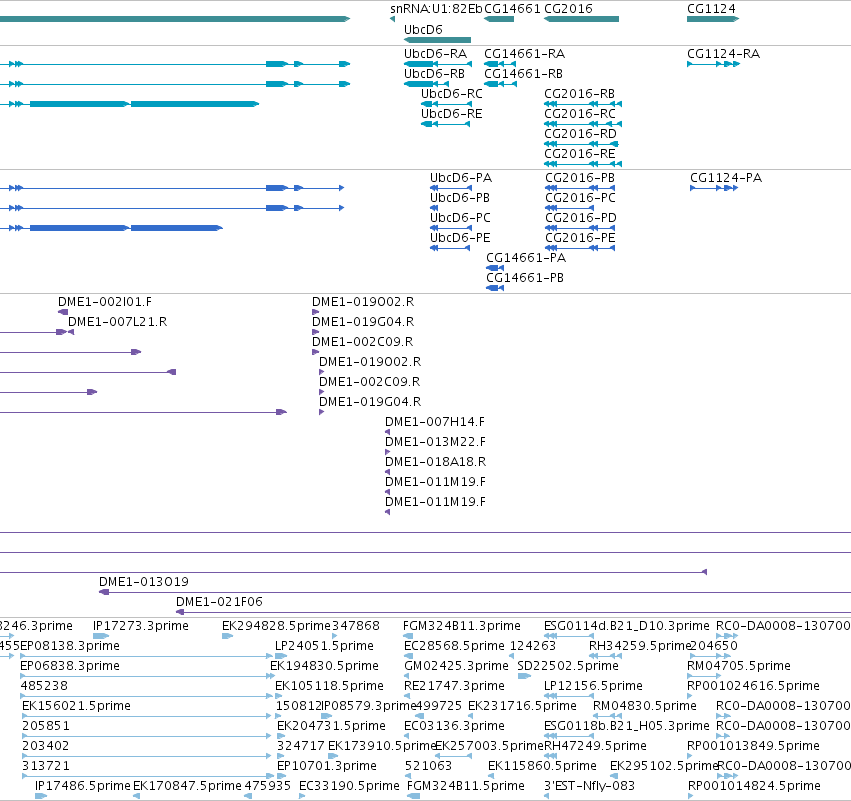The image size is (851, 801).
Task: Select BAC end DME1-013M22.F
Action: [x=435, y=442]
